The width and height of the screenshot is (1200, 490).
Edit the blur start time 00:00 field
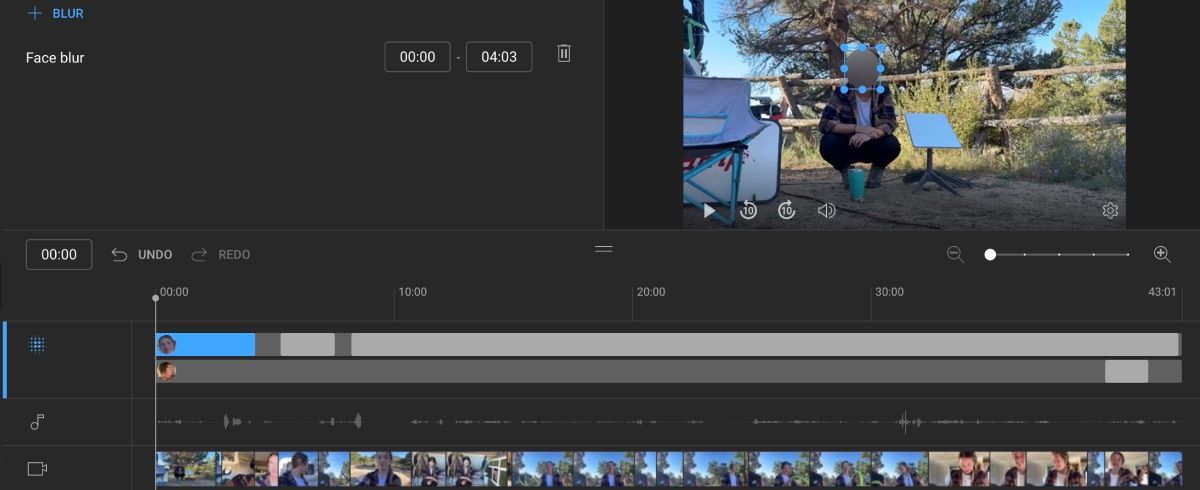417,57
